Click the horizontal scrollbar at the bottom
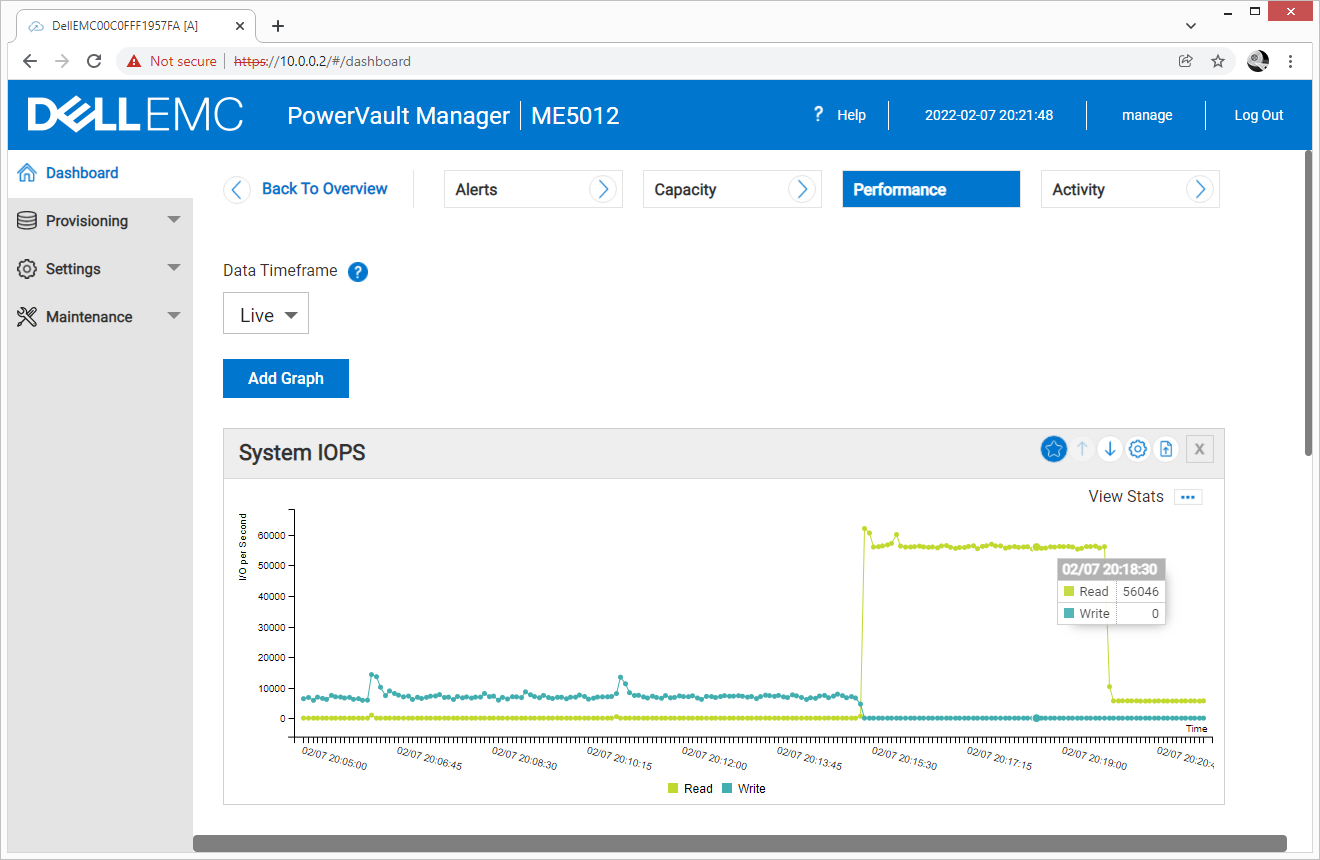 (739, 843)
